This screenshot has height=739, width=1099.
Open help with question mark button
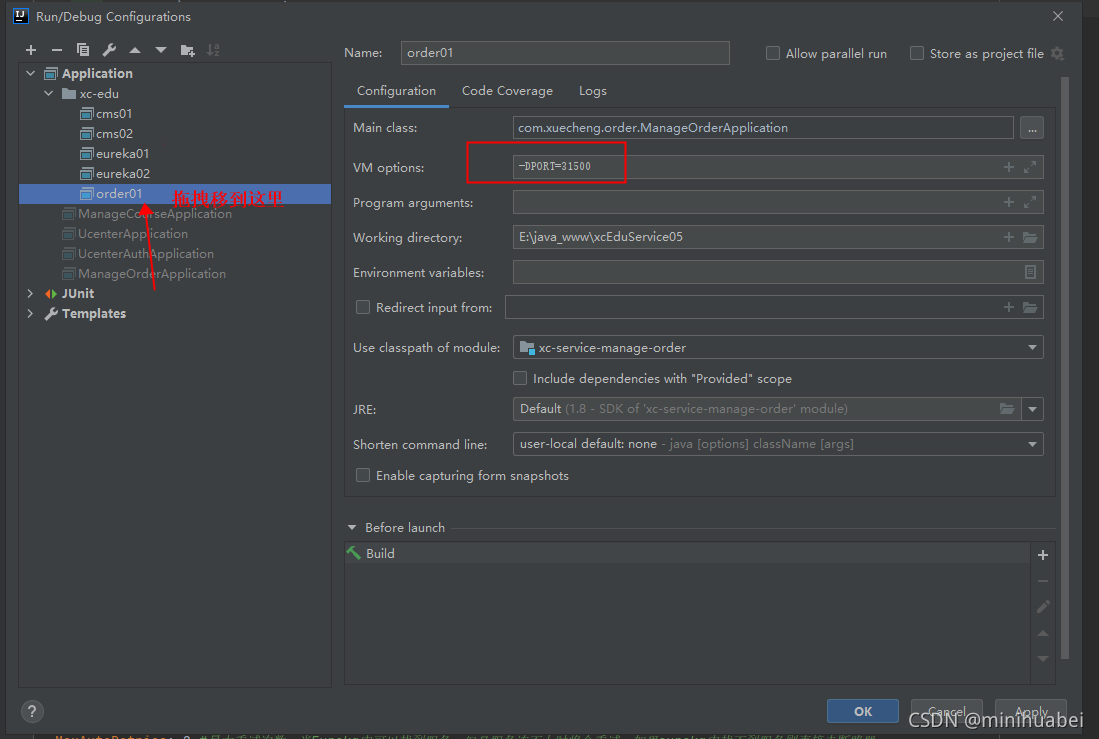coord(32,712)
